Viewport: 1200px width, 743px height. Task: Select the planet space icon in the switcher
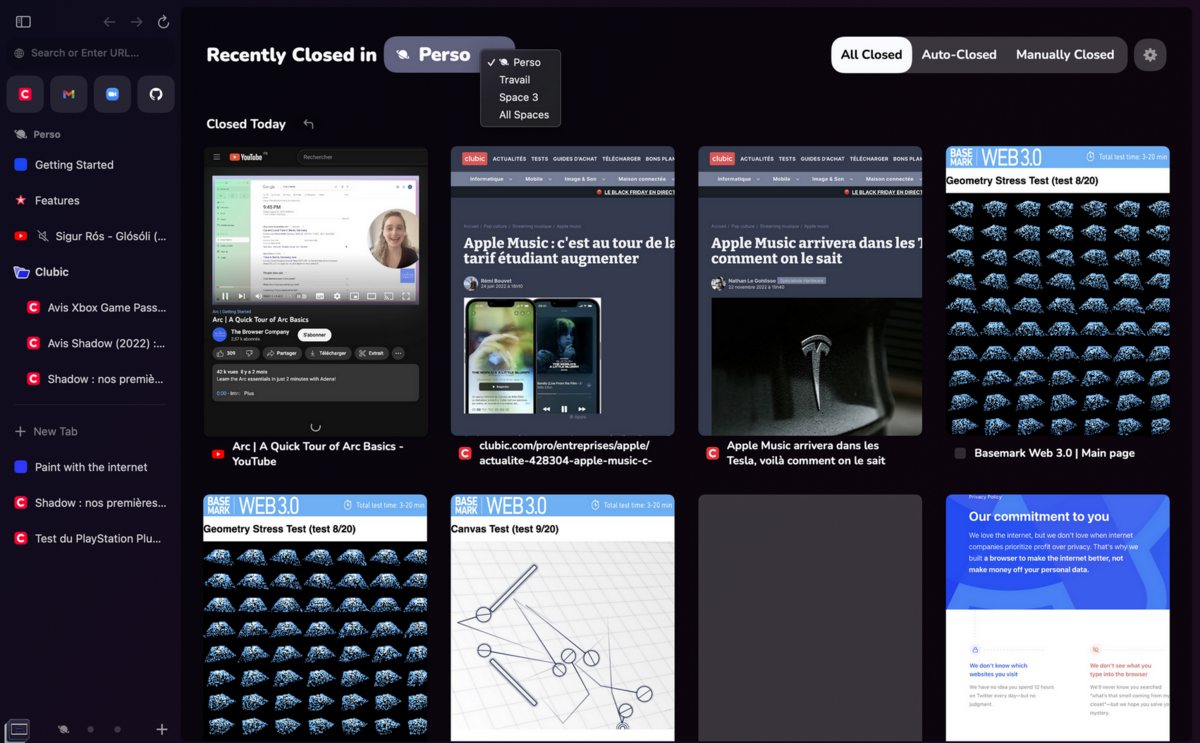[x=63, y=730]
